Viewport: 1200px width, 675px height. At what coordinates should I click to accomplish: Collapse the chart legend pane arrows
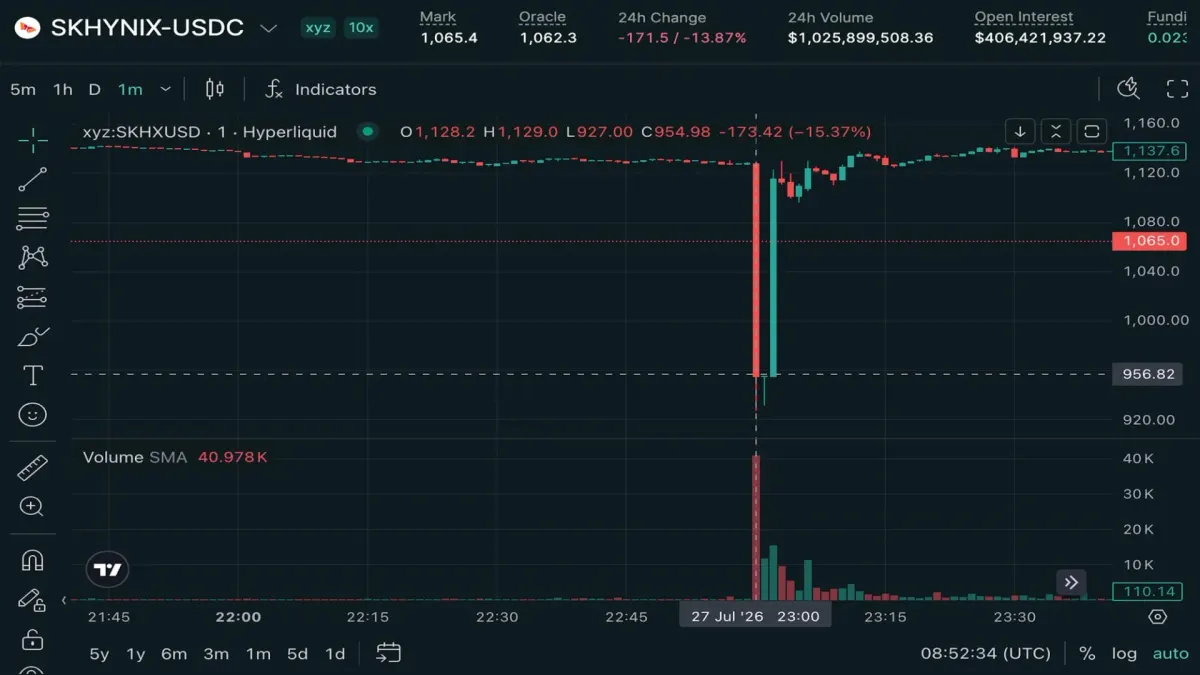pyautogui.click(x=1055, y=131)
